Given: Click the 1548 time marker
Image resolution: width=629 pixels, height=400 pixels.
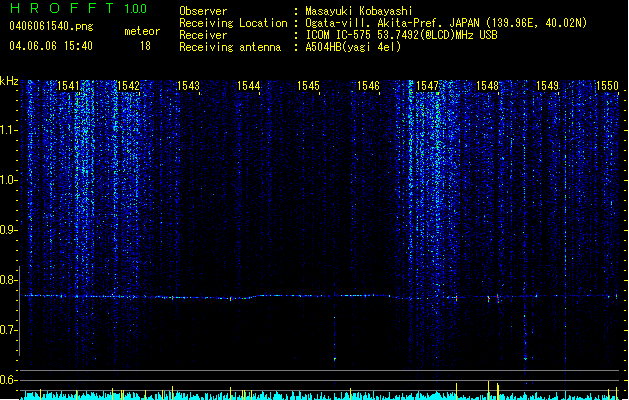Looking at the screenshot, I should pyautogui.click(x=487, y=86).
